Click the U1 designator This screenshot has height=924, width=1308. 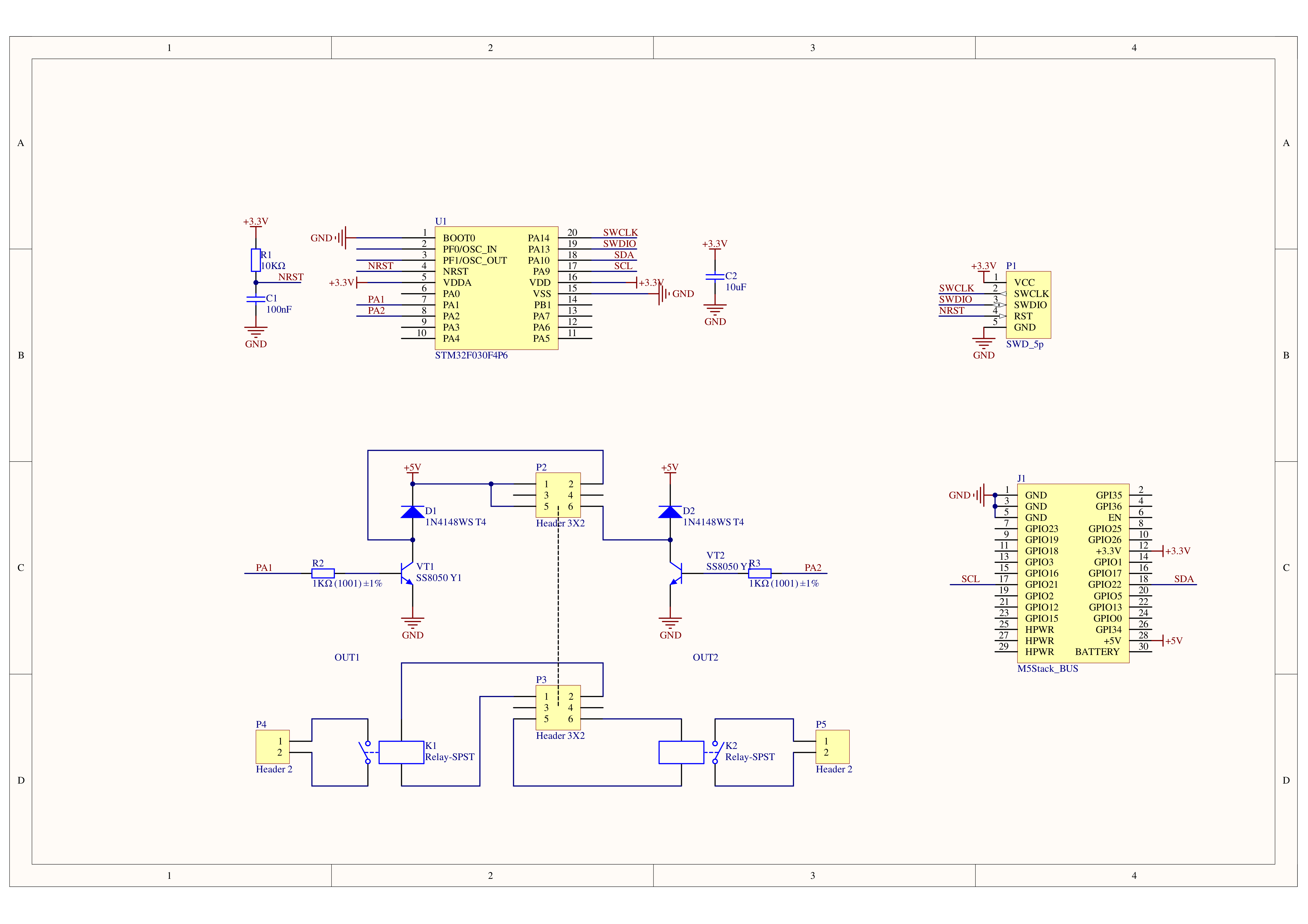coord(440,222)
